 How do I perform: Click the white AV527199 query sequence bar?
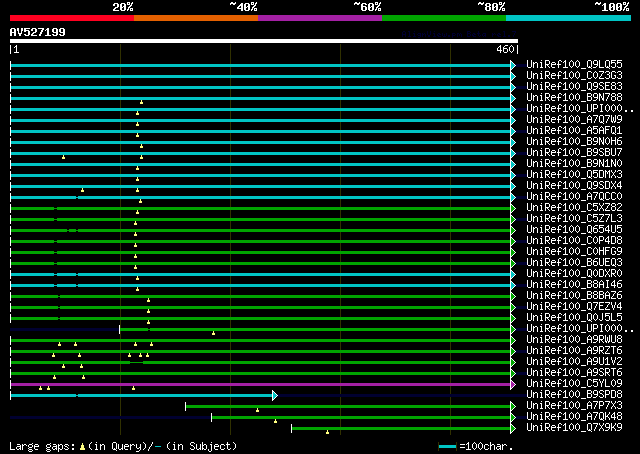click(263, 41)
